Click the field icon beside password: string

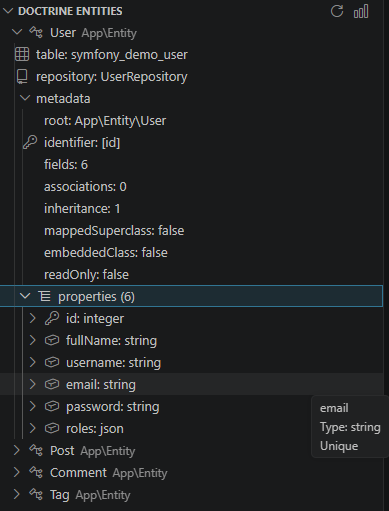click(52, 406)
